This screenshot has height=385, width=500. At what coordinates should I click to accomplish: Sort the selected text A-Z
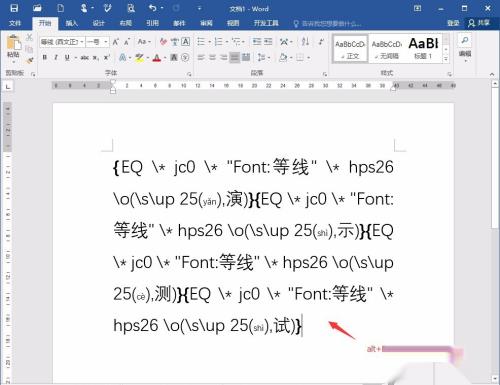click(305, 42)
